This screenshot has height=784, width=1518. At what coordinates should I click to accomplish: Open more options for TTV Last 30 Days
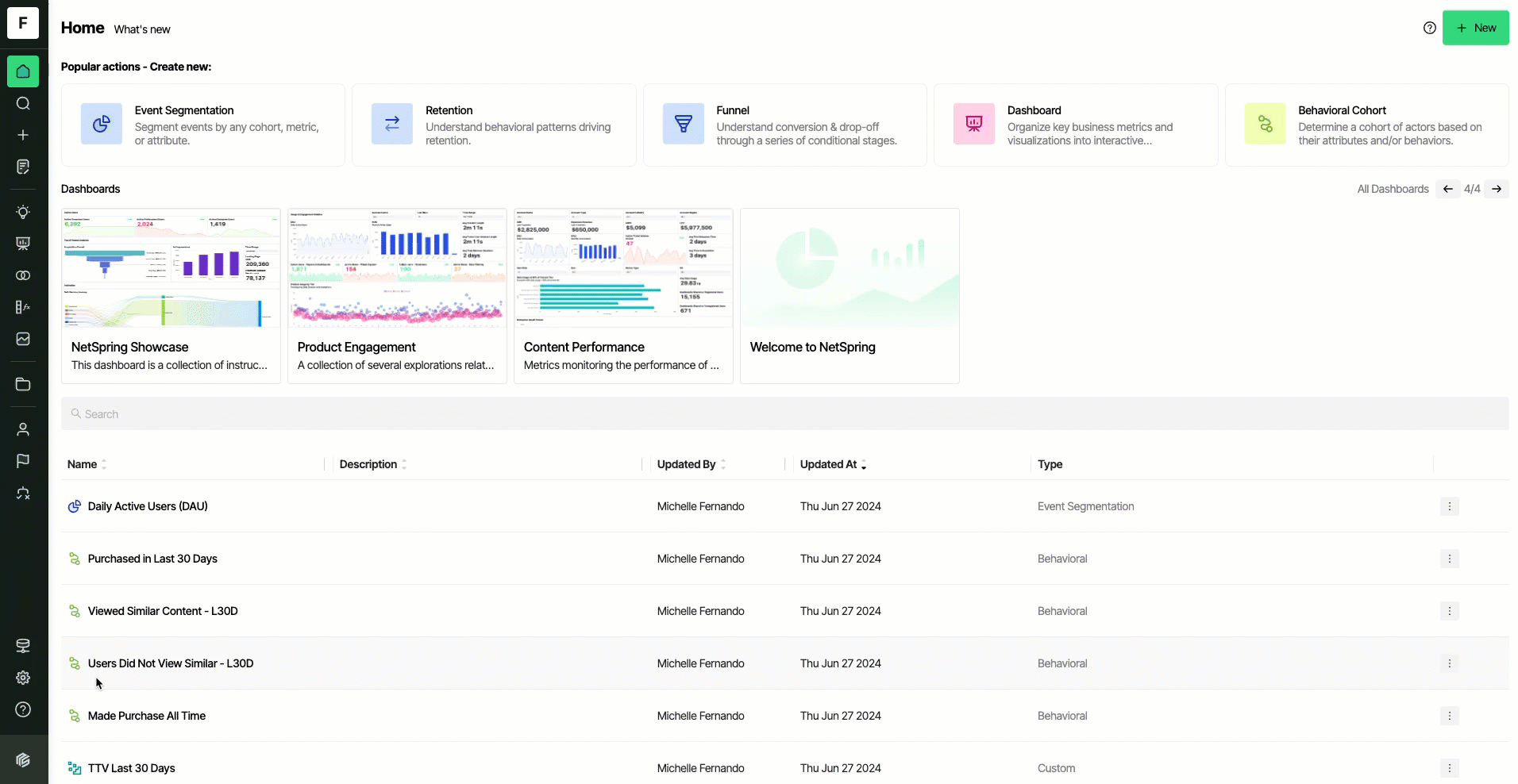pyautogui.click(x=1450, y=768)
